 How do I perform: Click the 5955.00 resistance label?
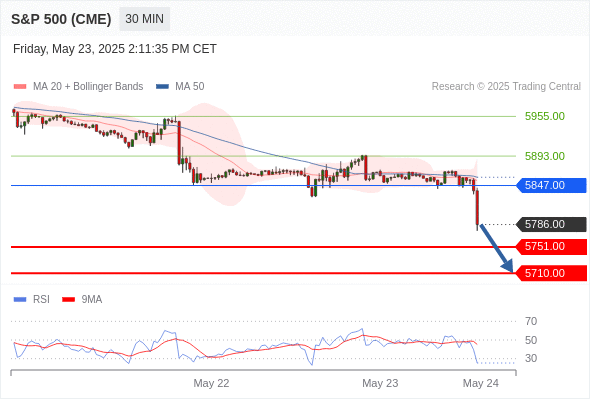point(545,116)
